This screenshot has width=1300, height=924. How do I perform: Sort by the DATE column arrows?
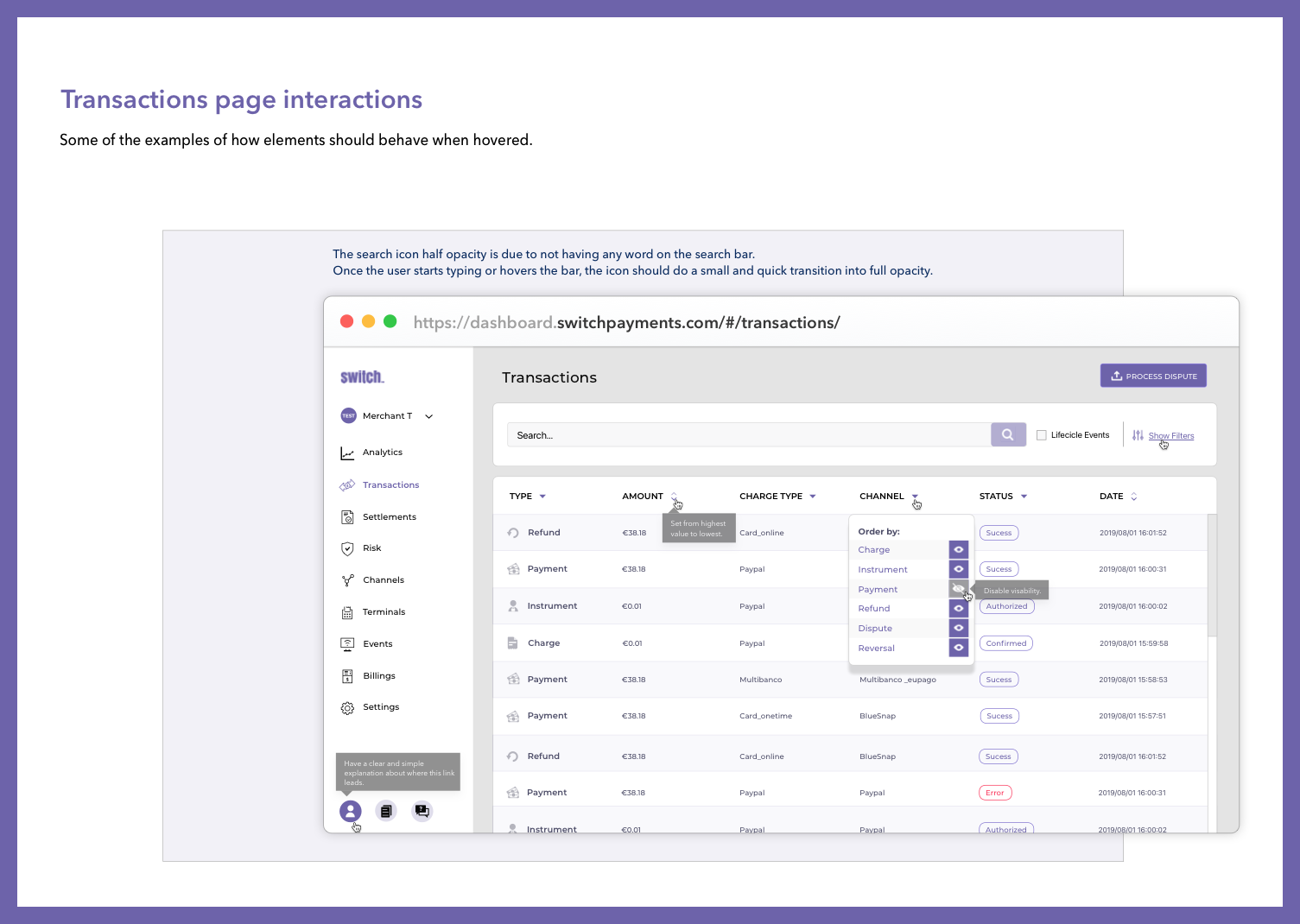[x=1134, y=497]
